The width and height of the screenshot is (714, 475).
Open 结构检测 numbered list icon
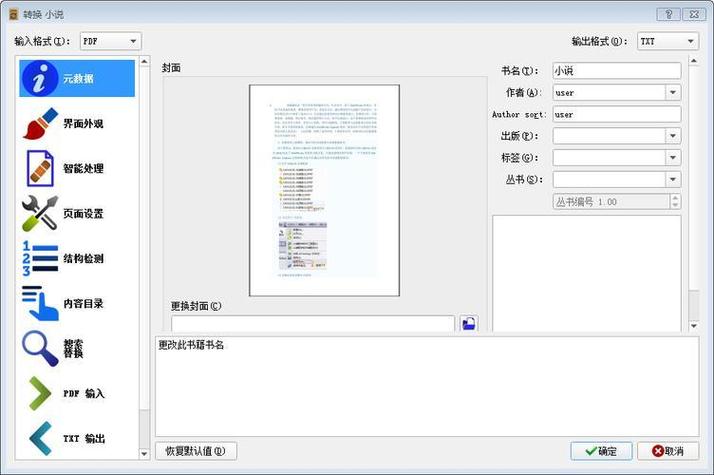click(x=40, y=258)
